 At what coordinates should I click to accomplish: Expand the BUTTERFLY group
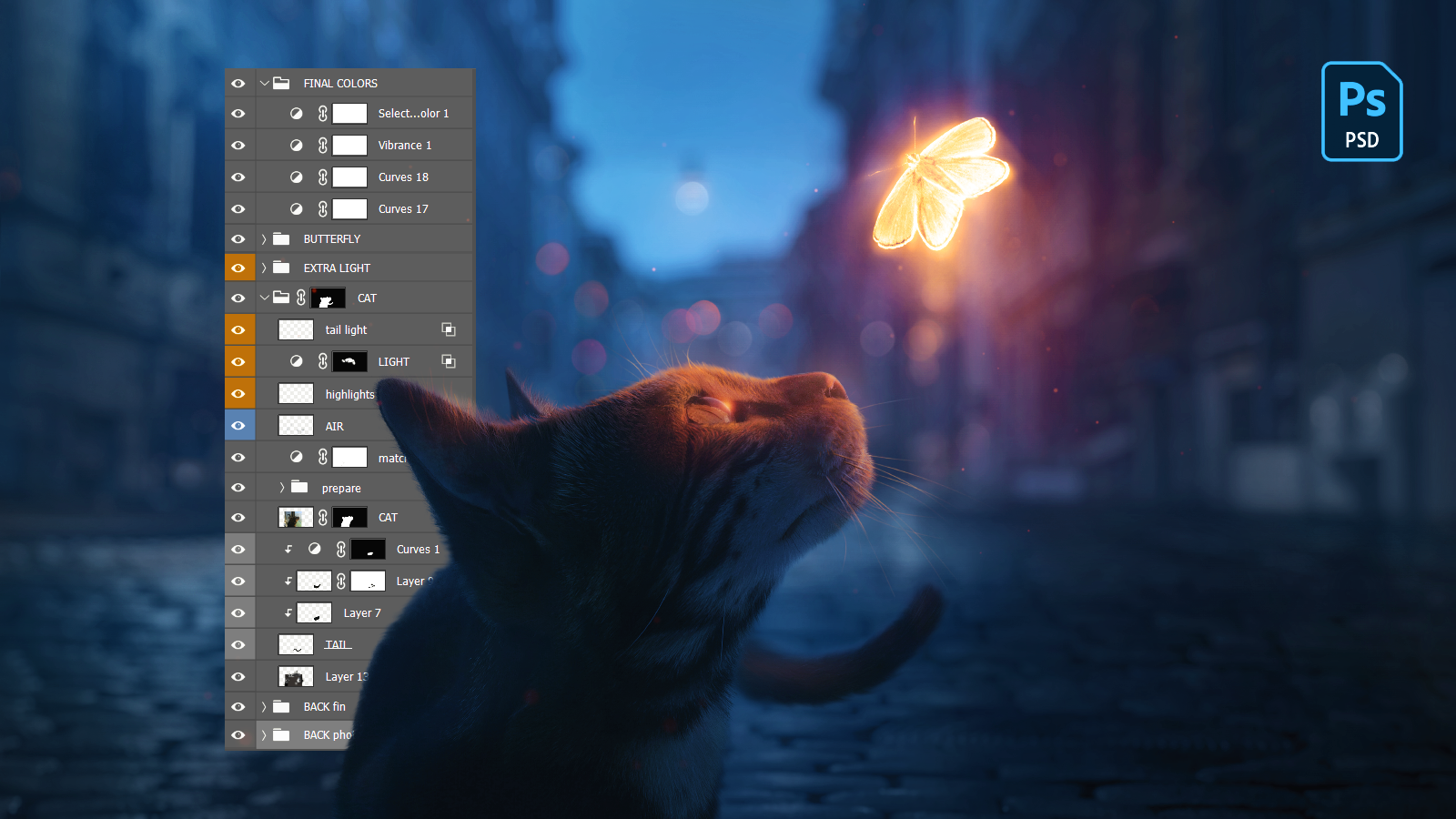coord(265,239)
